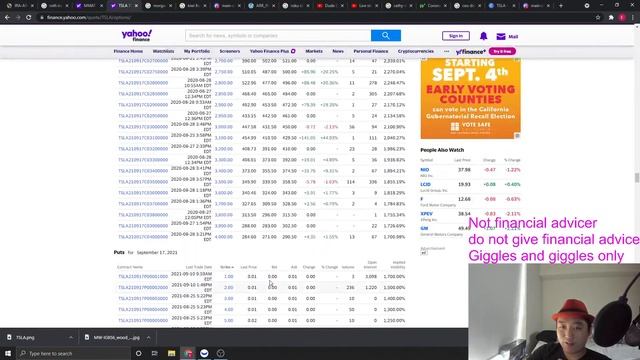Expand more nav items ellipsis
This screenshot has height=360, width=640.
click(x=447, y=51)
